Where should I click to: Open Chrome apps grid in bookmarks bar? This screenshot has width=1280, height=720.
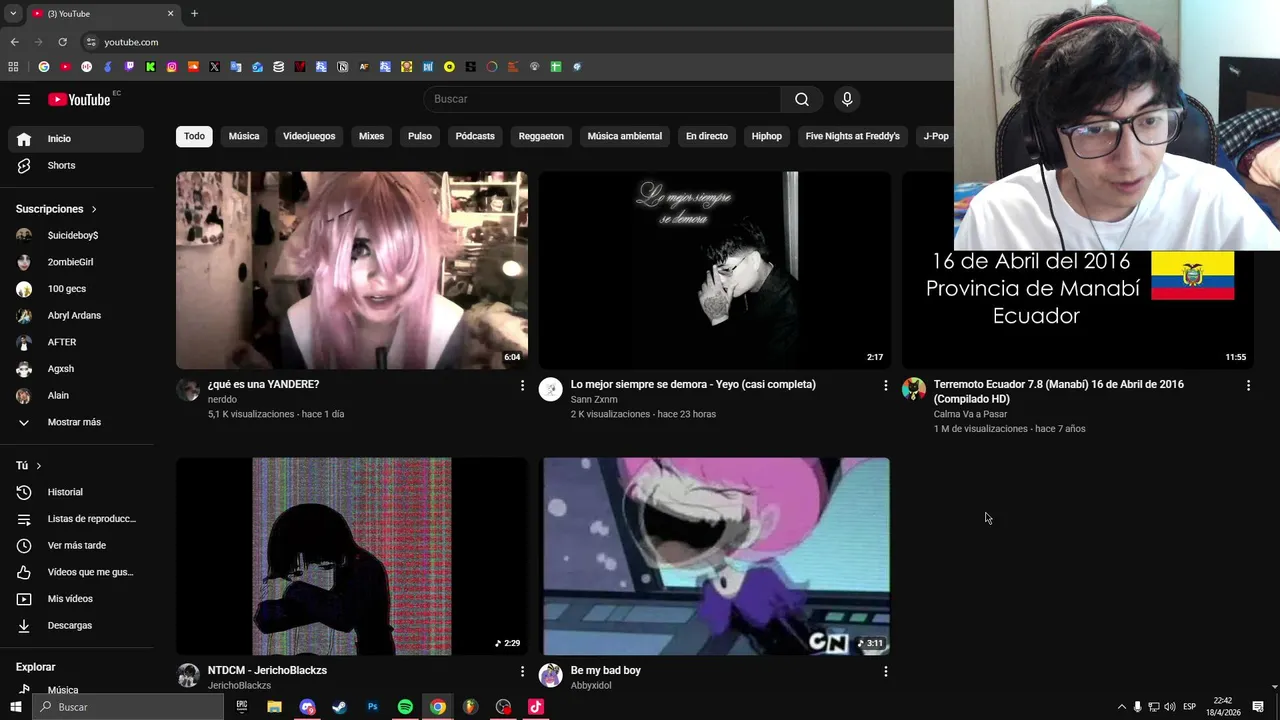tap(13, 67)
